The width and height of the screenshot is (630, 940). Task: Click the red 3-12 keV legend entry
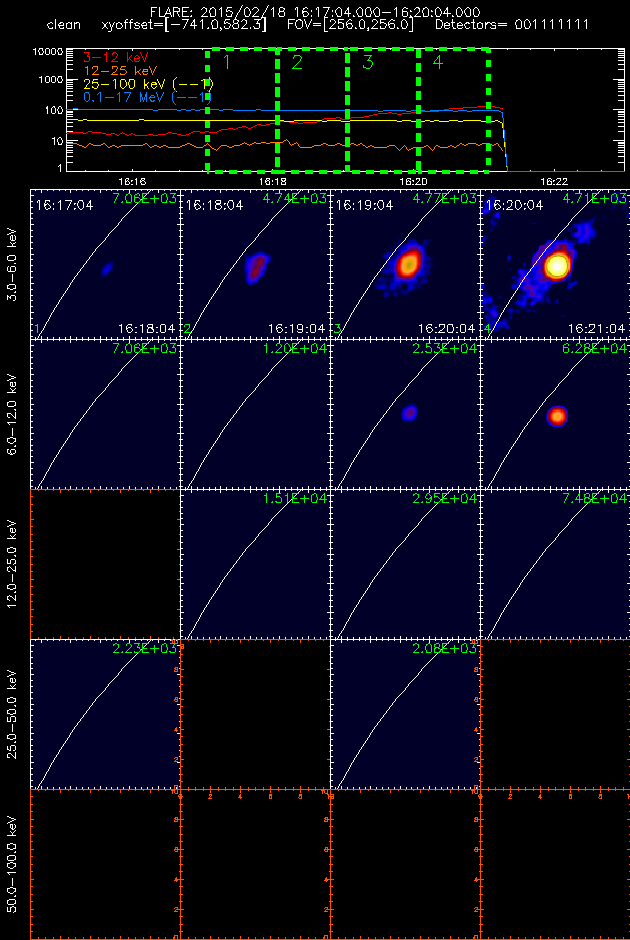tap(114, 58)
